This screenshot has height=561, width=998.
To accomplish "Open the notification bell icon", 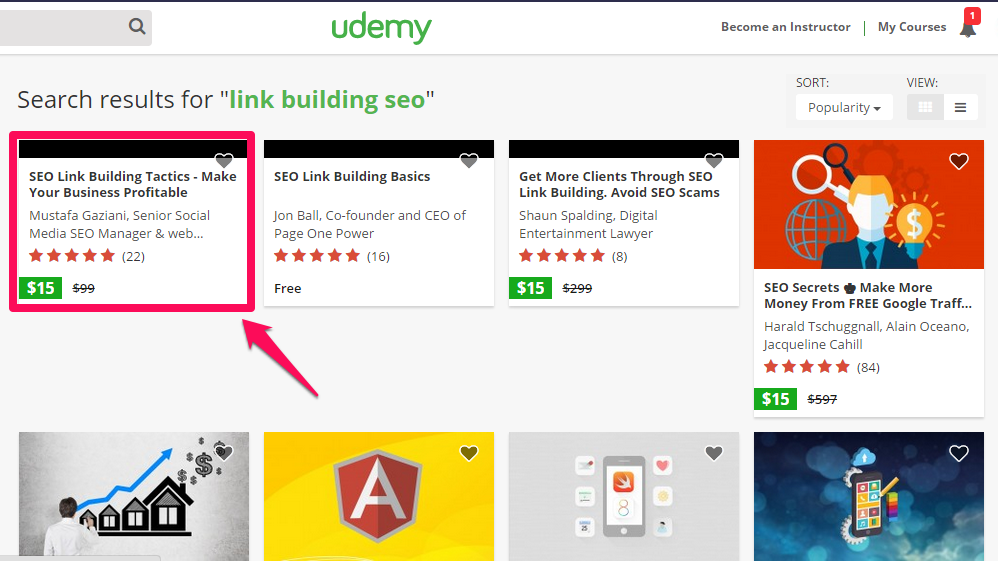I will pyautogui.click(x=968, y=28).
